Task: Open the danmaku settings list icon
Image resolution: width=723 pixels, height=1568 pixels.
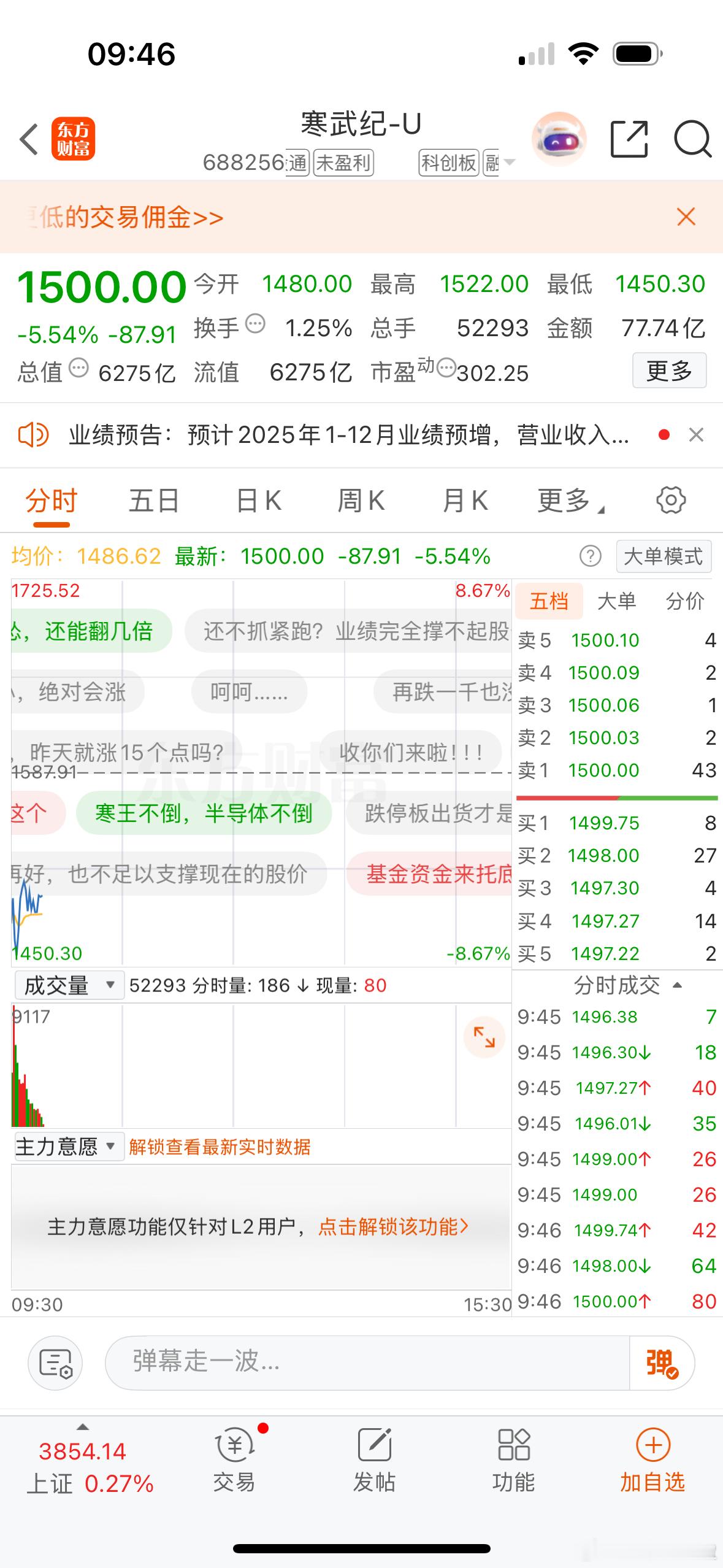Action: (x=55, y=1362)
